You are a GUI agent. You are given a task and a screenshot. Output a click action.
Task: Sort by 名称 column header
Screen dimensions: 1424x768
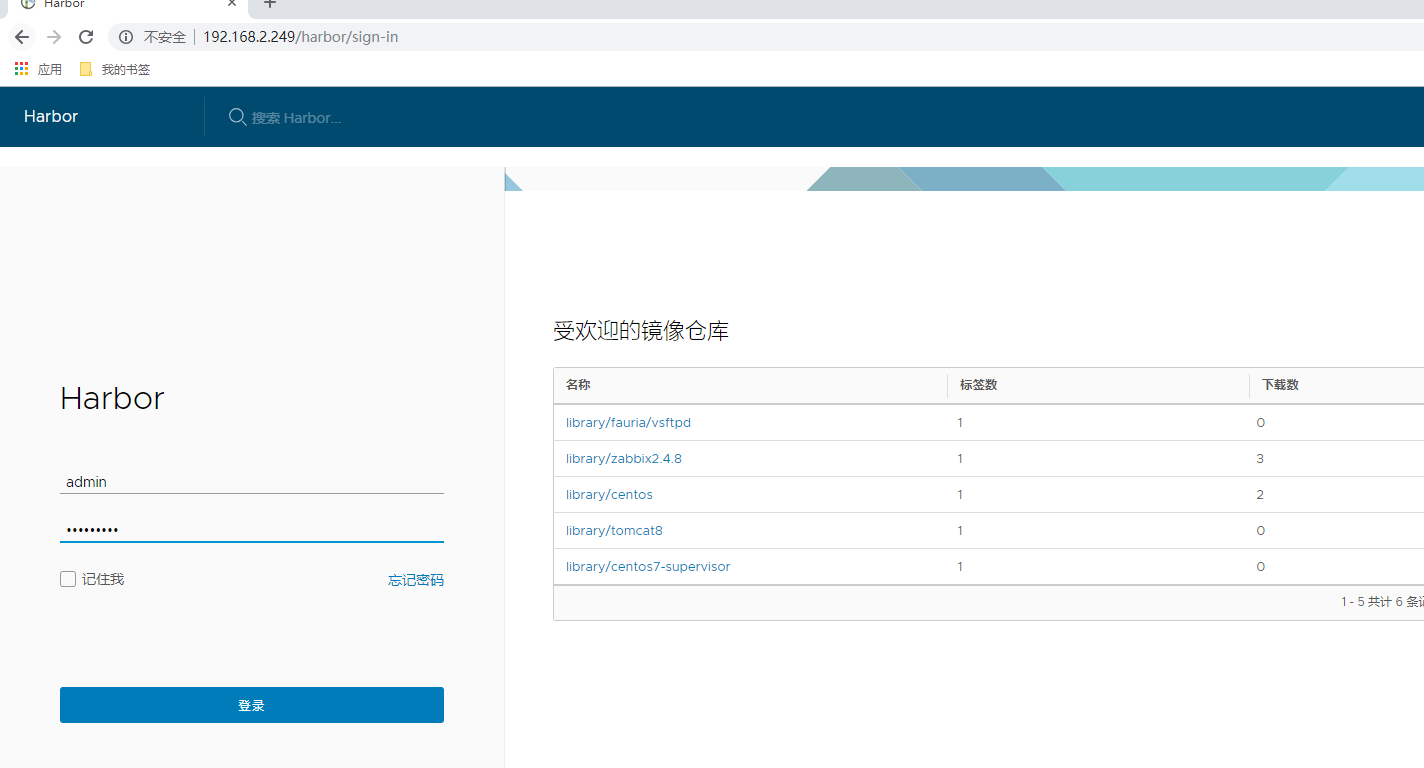tap(579, 385)
